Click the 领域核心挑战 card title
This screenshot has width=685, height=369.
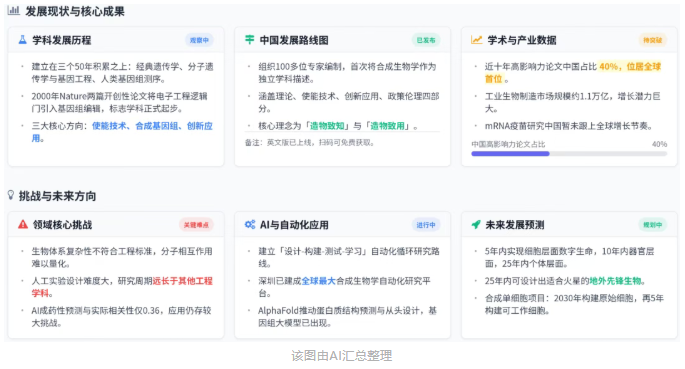click(x=62, y=225)
